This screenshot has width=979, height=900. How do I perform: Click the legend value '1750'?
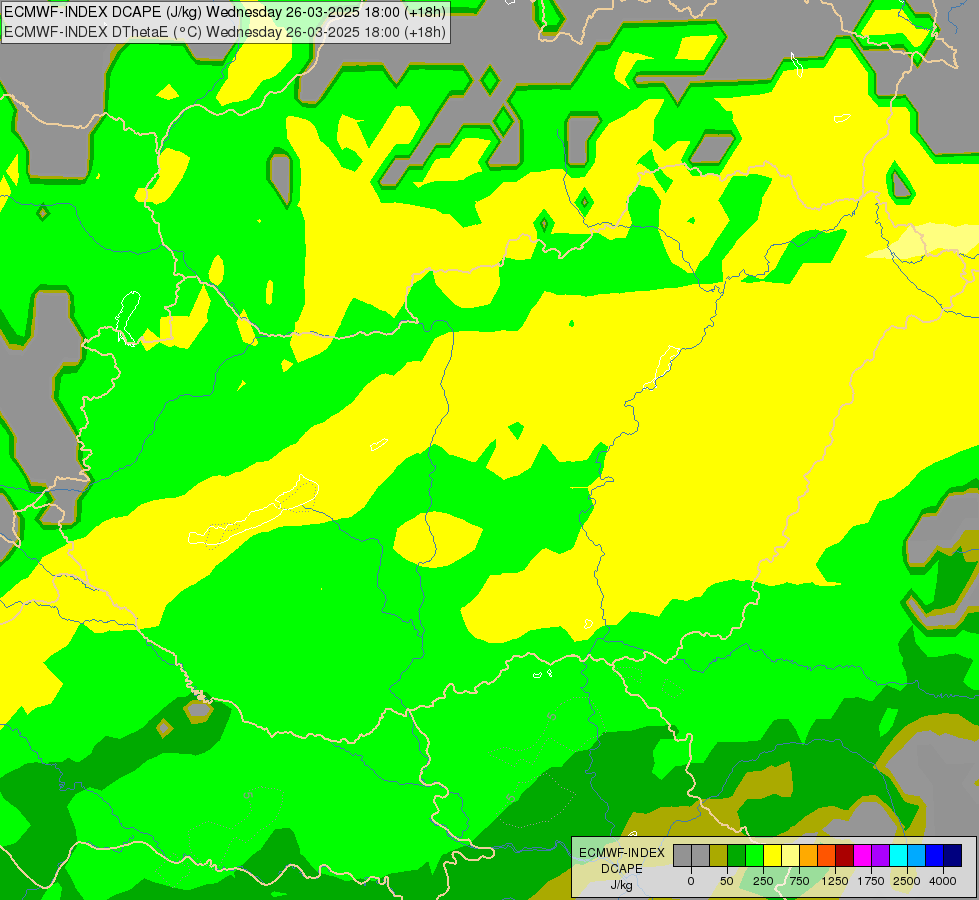pos(871,881)
